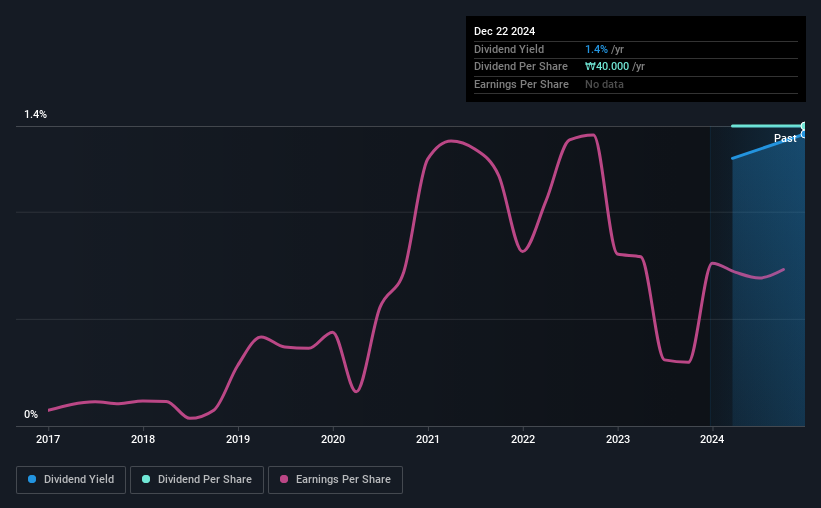Click the 2019 x-axis label
821x508 pixels.
[238, 439]
